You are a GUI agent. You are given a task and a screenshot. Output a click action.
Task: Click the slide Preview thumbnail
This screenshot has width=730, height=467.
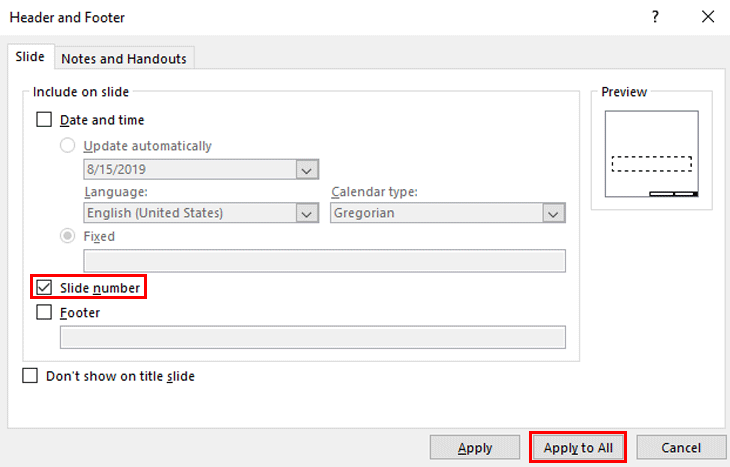[x=652, y=154]
